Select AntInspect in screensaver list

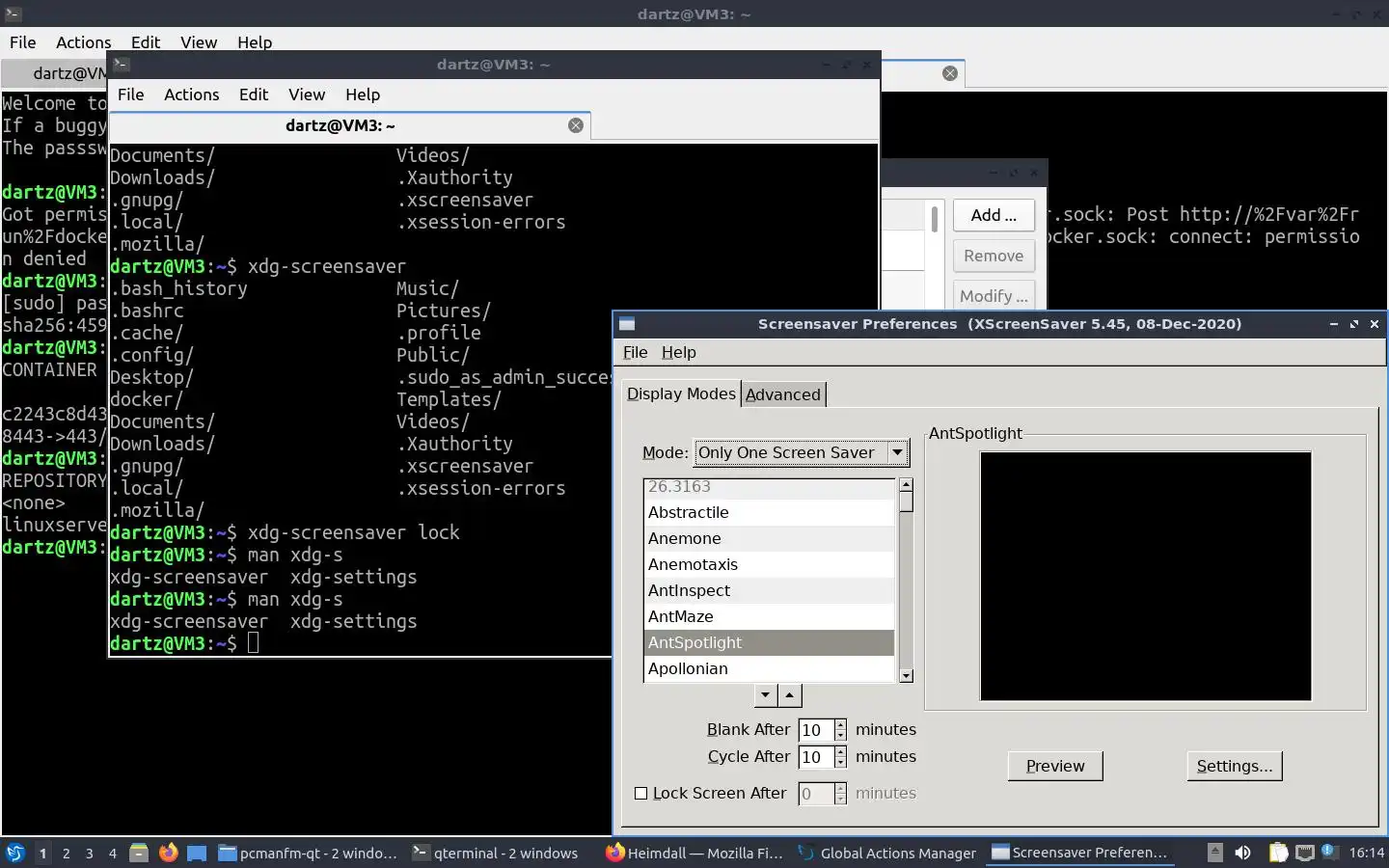click(x=769, y=590)
